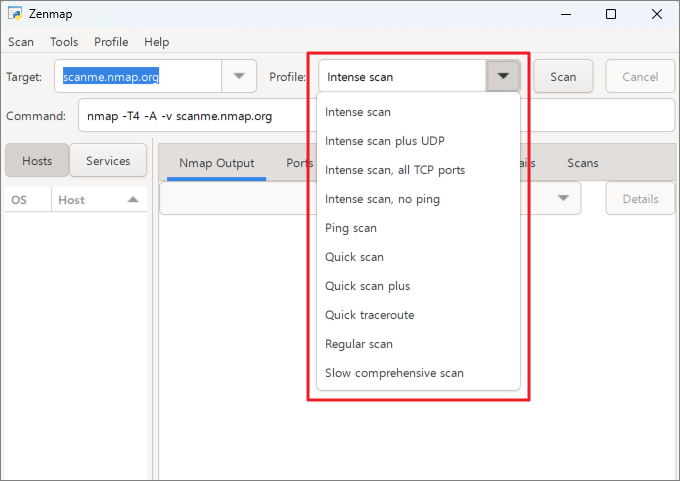
Task: Select the Hosts button
Action: [x=37, y=160]
